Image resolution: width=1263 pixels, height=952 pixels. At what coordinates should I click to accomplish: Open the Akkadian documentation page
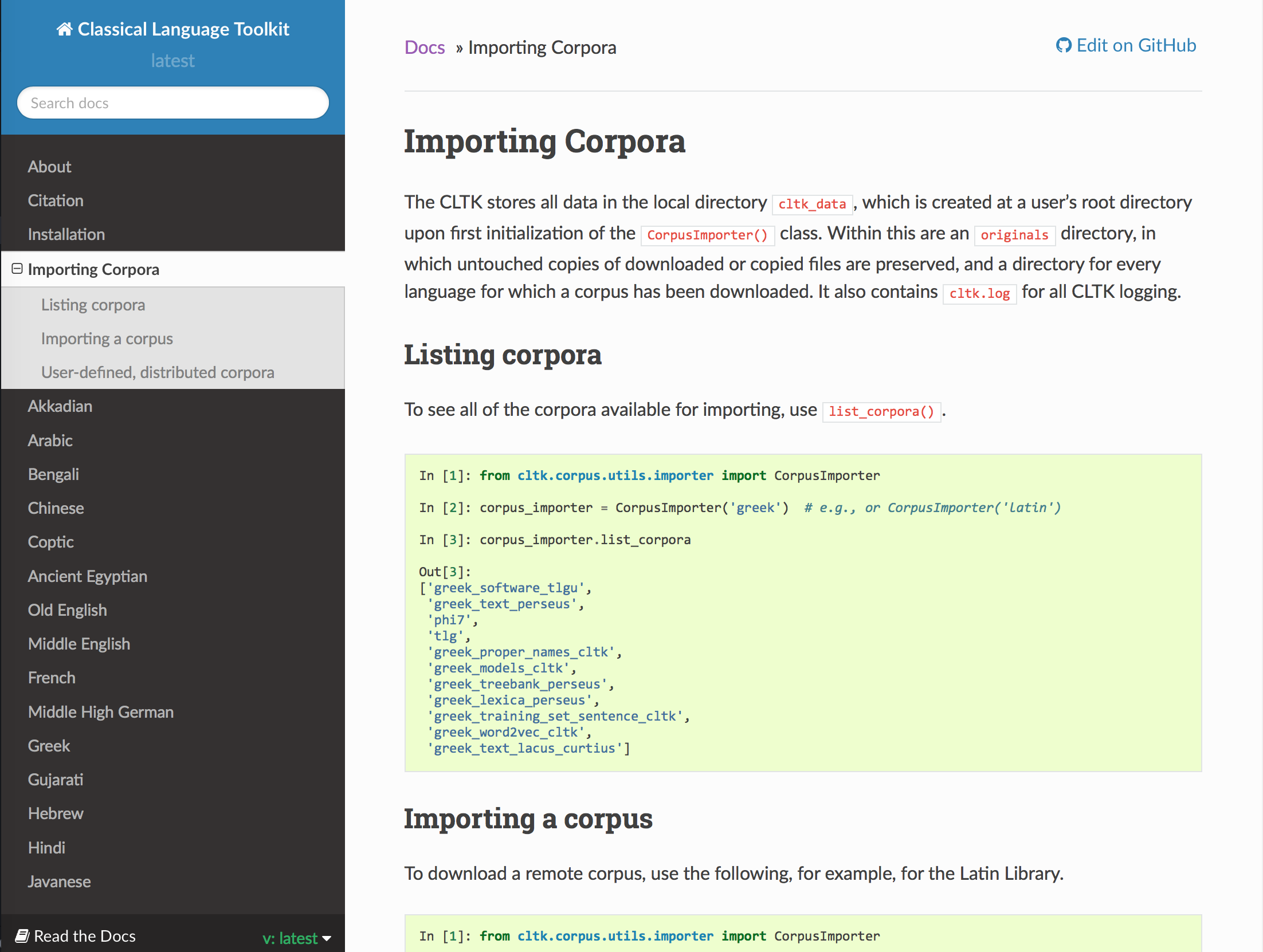point(60,406)
